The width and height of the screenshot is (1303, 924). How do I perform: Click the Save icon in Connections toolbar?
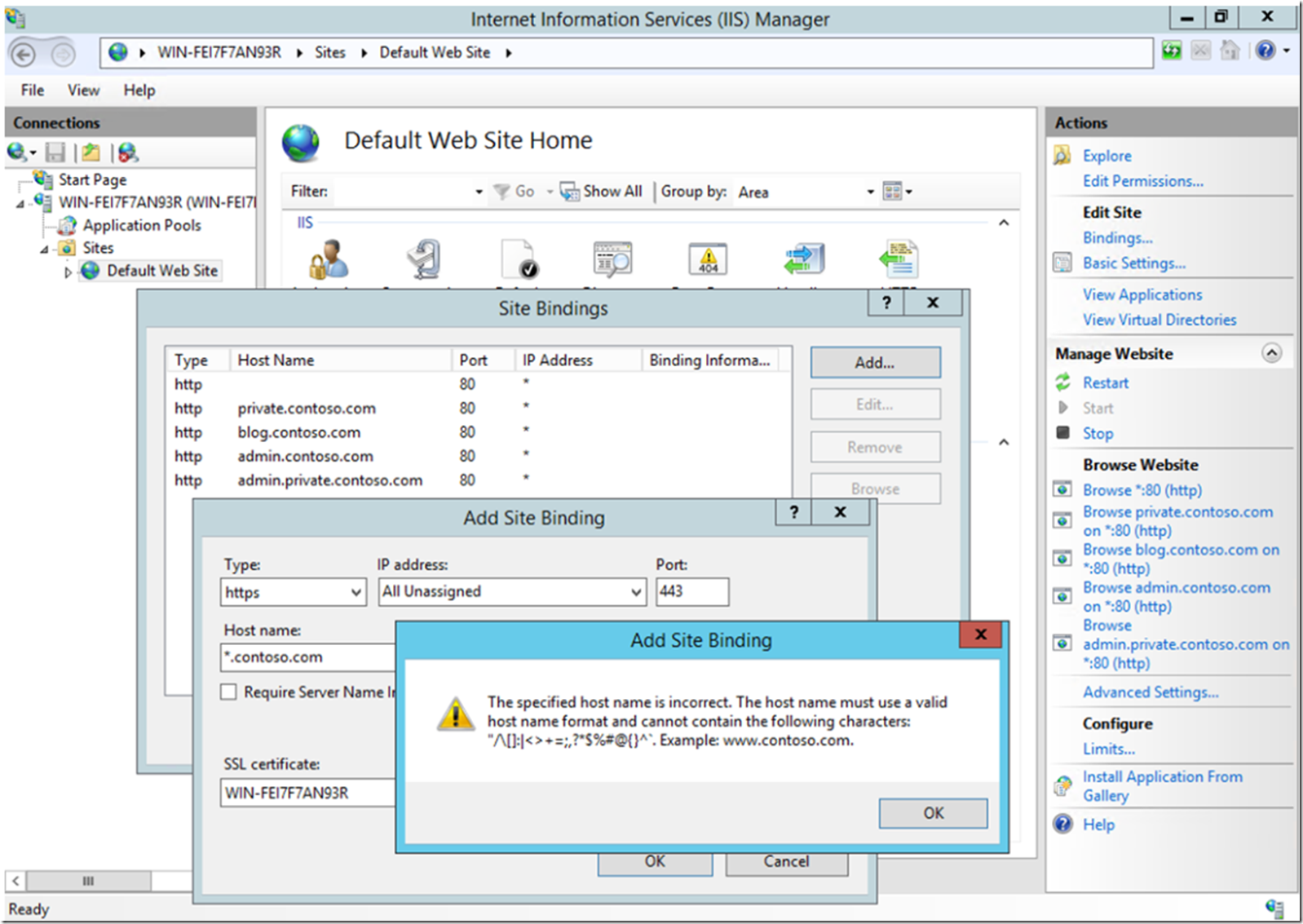(55, 152)
